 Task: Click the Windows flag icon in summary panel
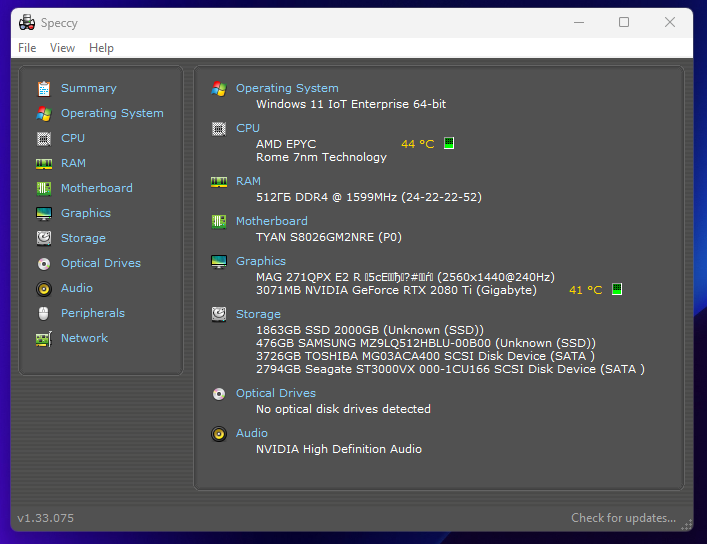pos(219,89)
